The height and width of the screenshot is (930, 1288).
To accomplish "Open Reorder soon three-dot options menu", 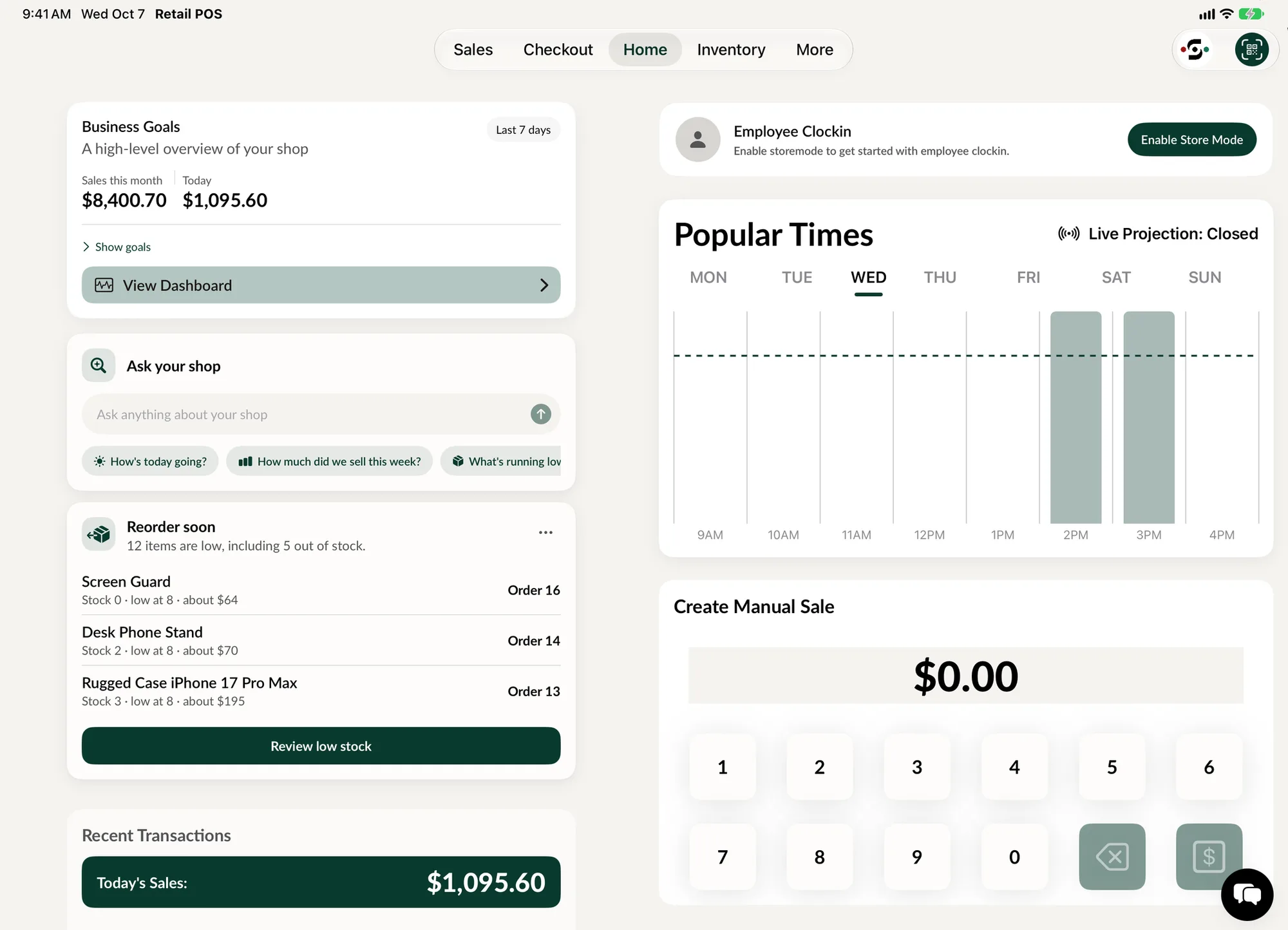I will coord(545,533).
